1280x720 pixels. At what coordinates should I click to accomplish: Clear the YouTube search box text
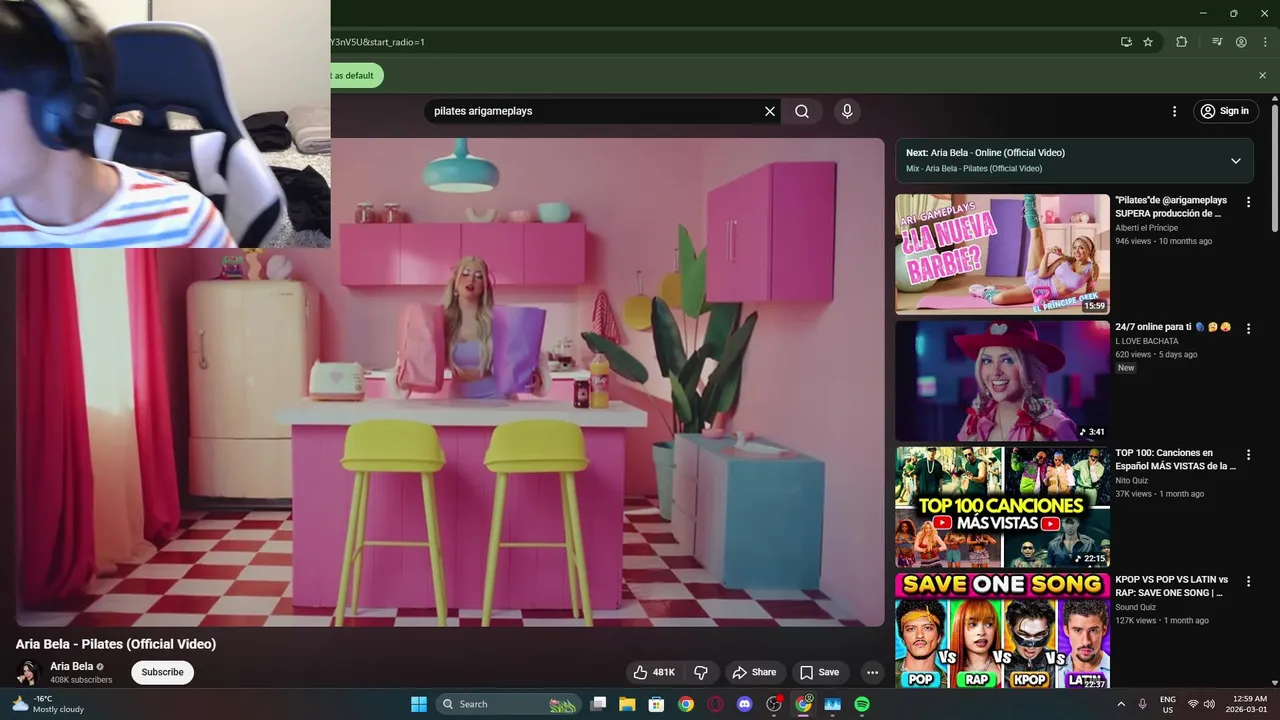click(x=770, y=111)
